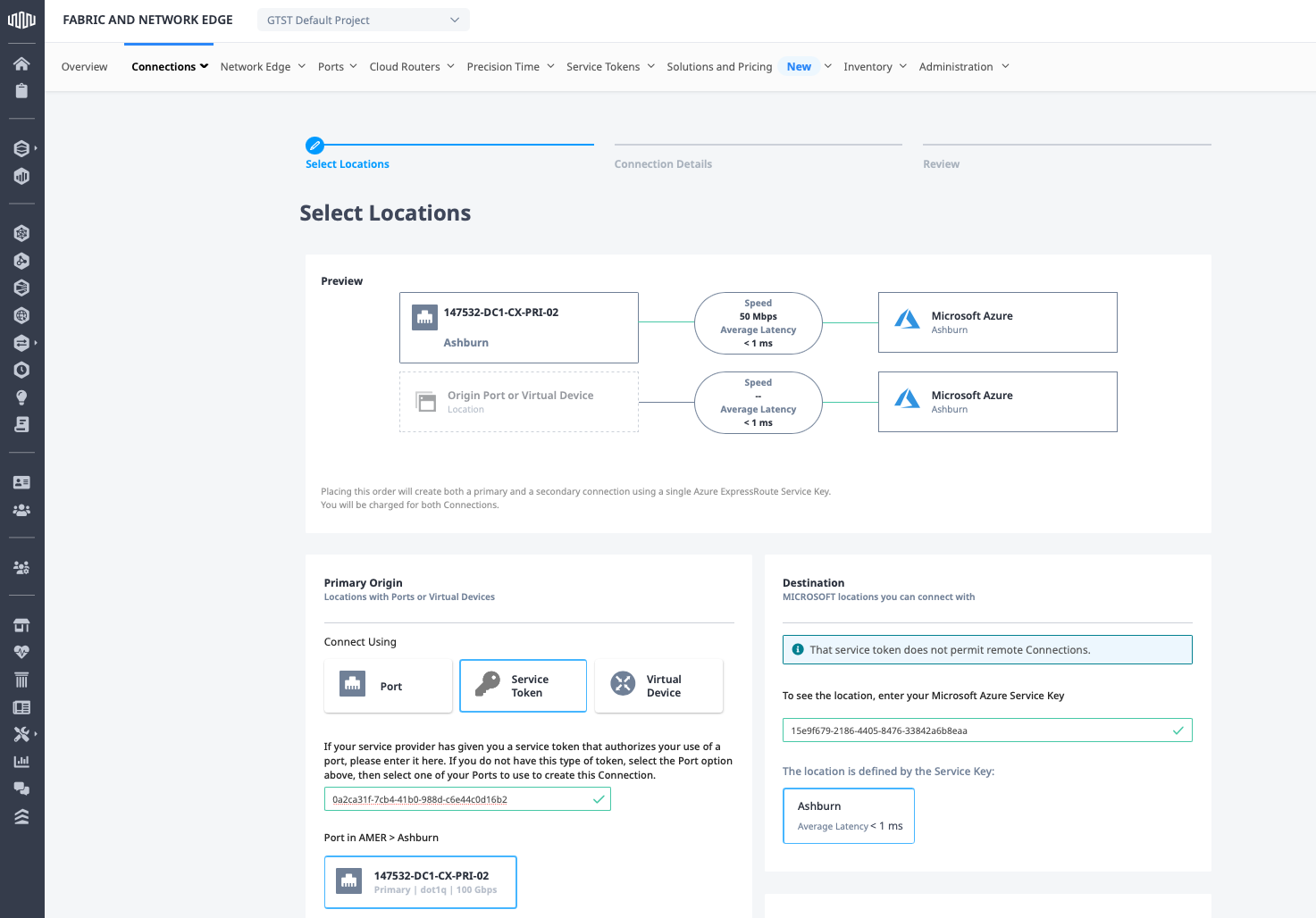Click the expand arrow beside wrench sidebar icon
This screenshot has height=918, width=1316.
pos(36,734)
